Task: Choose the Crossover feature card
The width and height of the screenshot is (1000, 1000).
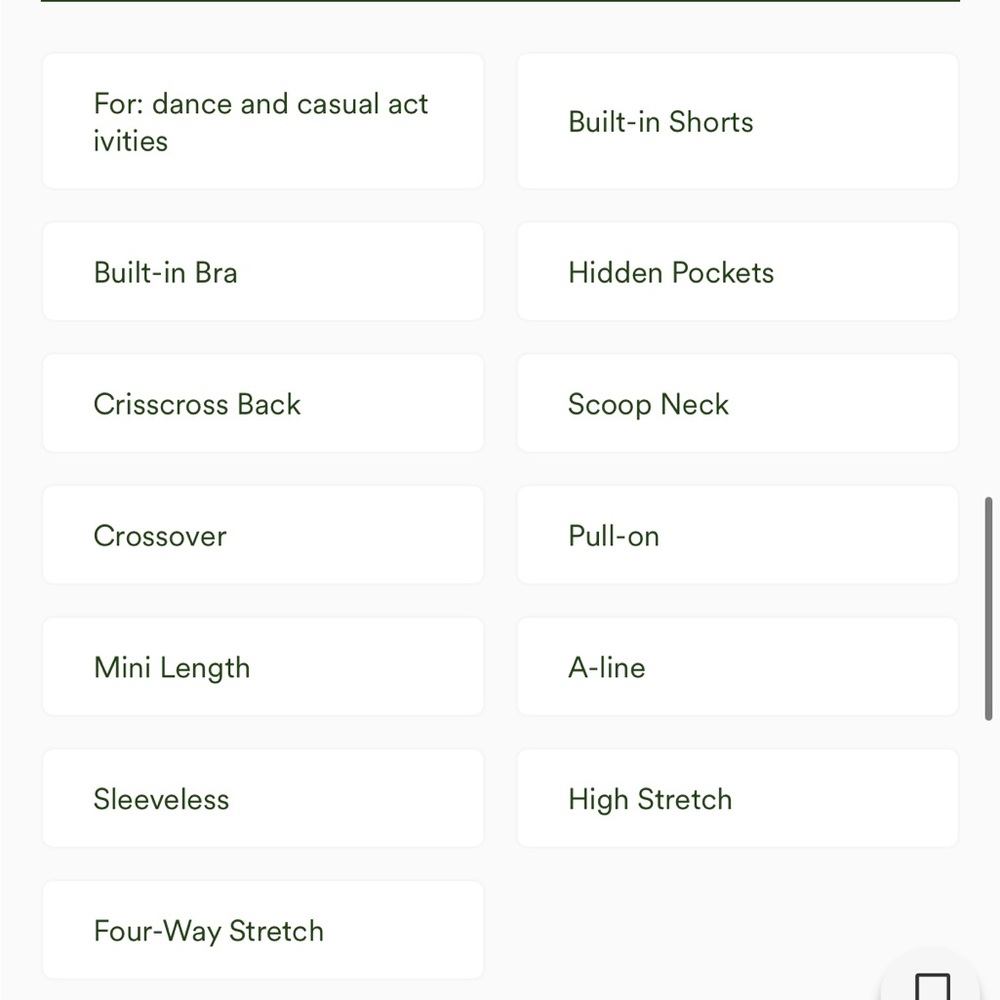Action: tap(263, 536)
